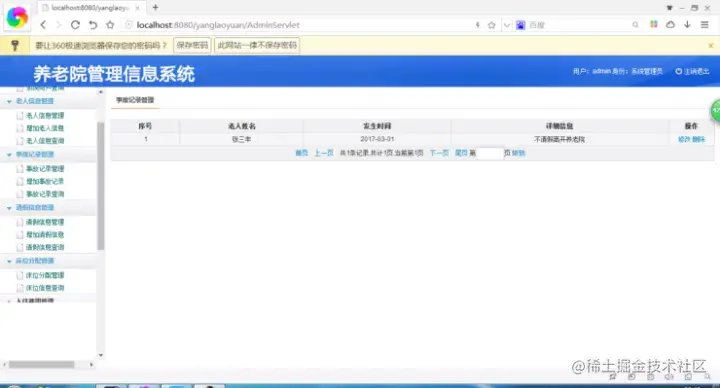Click the star icon beside the refresh buttons
Image resolution: width=720 pixels, height=388 pixels.
pyautogui.click(x=110, y=25)
